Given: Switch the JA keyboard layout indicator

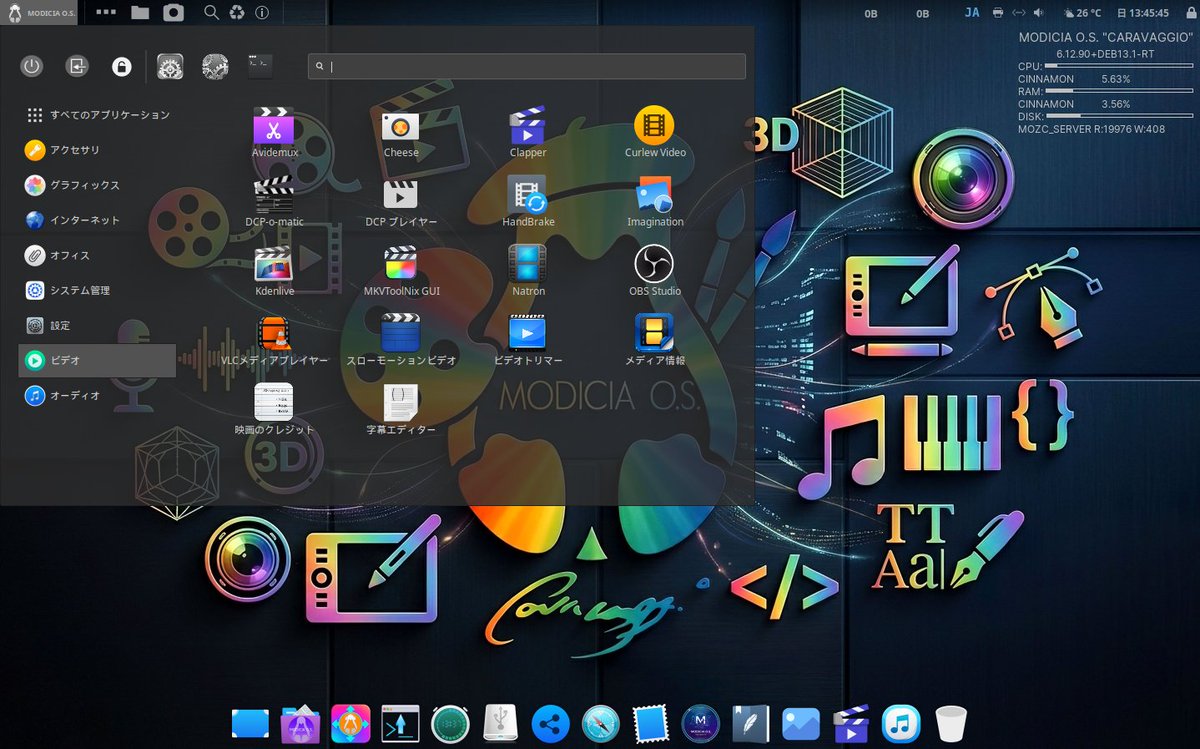Looking at the screenshot, I should coord(972,12).
